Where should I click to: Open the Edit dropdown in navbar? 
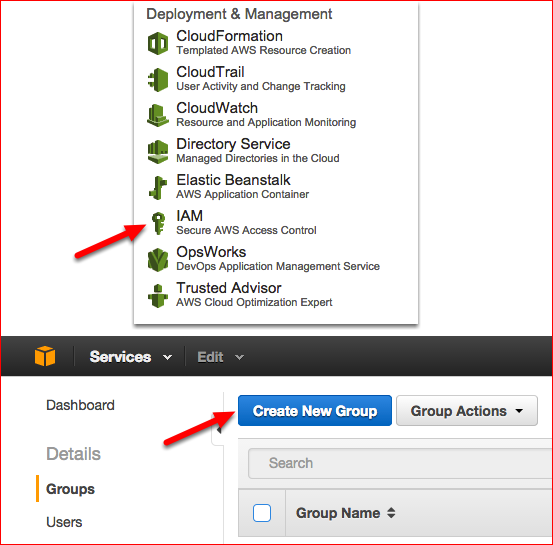point(220,357)
